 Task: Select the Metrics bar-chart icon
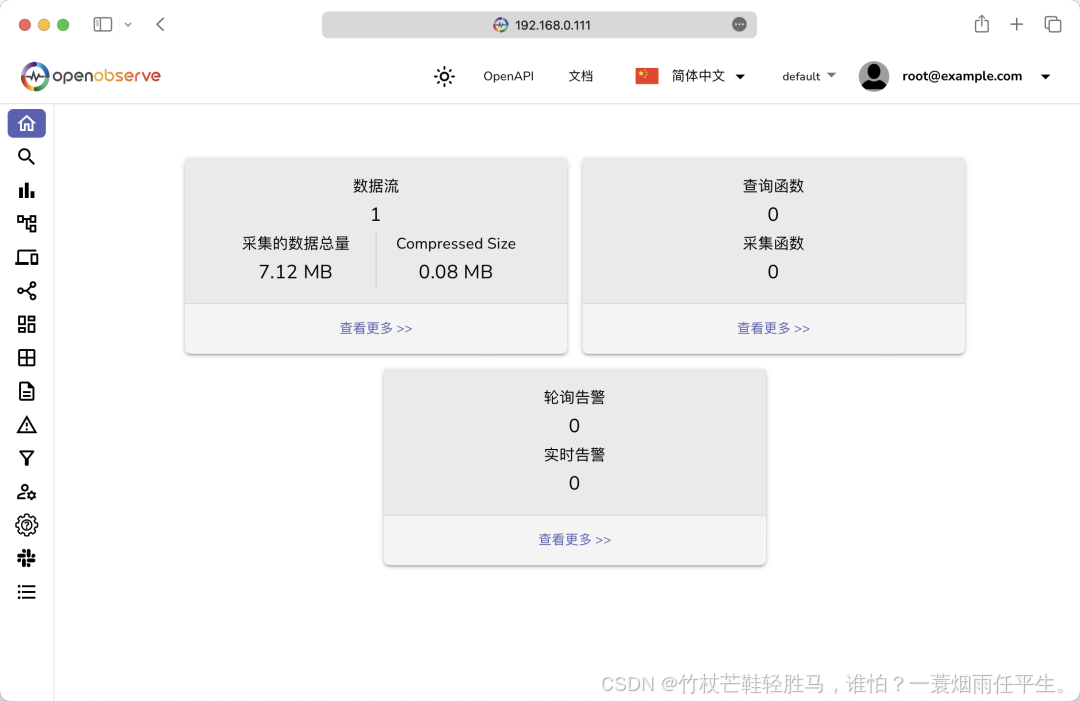26,190
